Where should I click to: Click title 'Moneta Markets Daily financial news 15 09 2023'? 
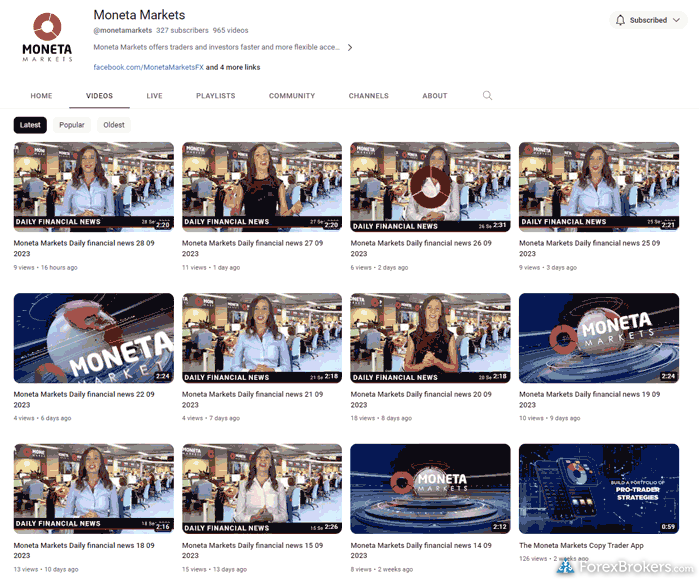coord(253,550)
